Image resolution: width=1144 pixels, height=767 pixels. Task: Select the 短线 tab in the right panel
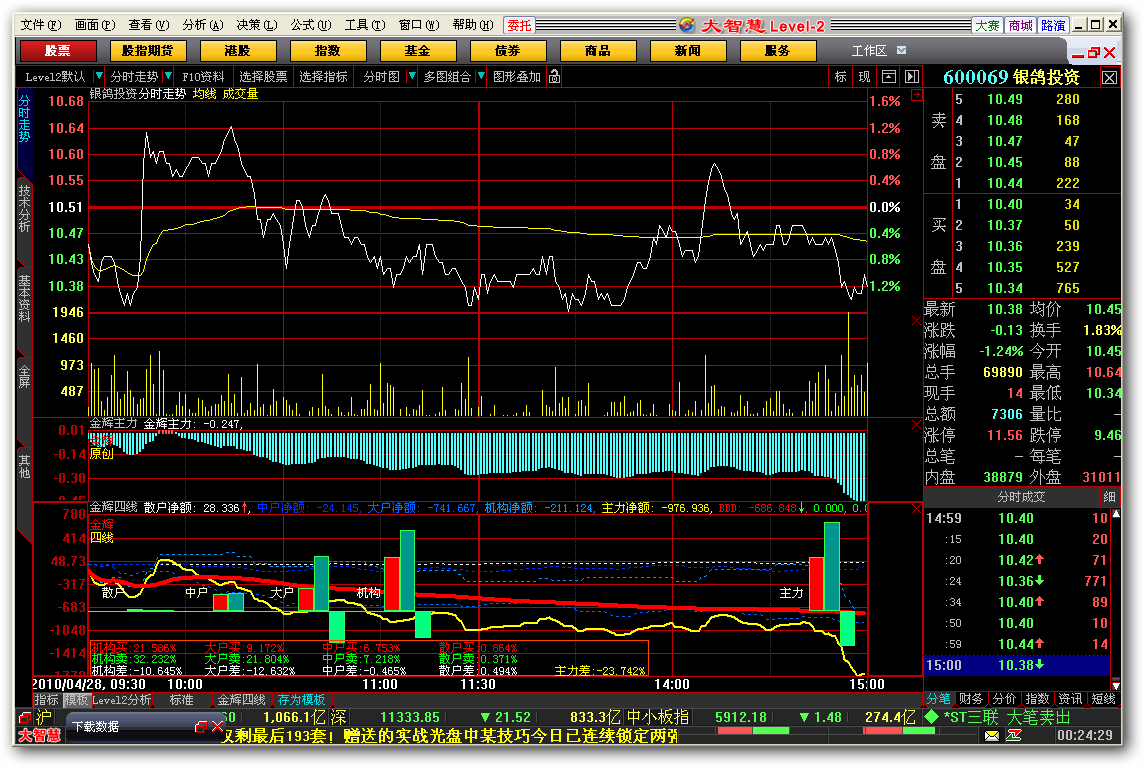pos(1103,699)
